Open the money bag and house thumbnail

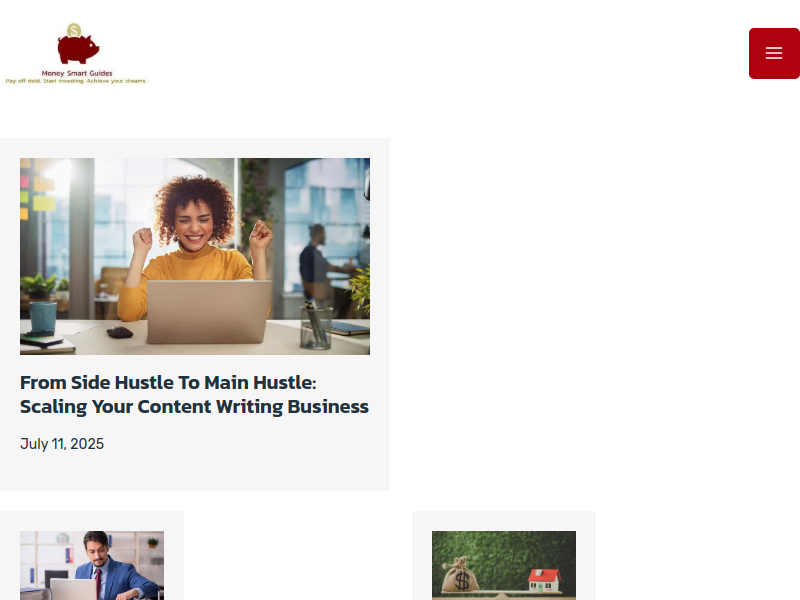coord(504,565)
